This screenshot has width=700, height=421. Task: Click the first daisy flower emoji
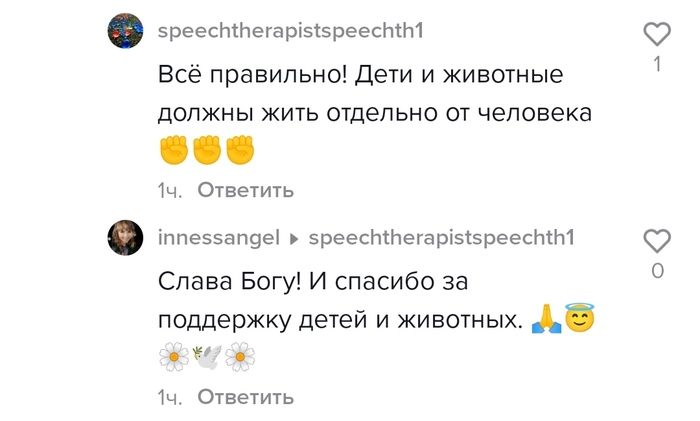[173, 357]
